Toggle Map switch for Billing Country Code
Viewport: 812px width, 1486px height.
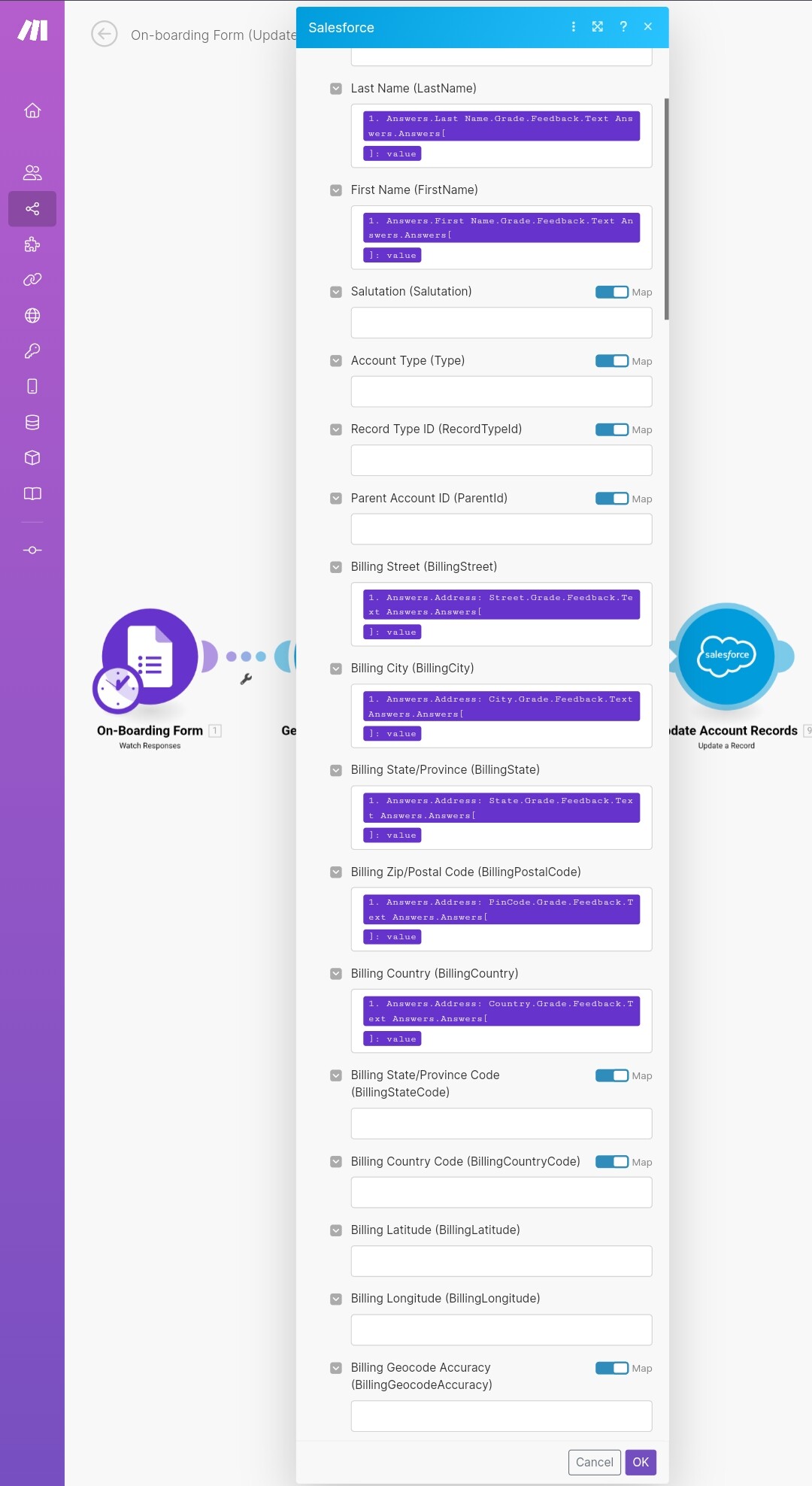pos(612,1162)
